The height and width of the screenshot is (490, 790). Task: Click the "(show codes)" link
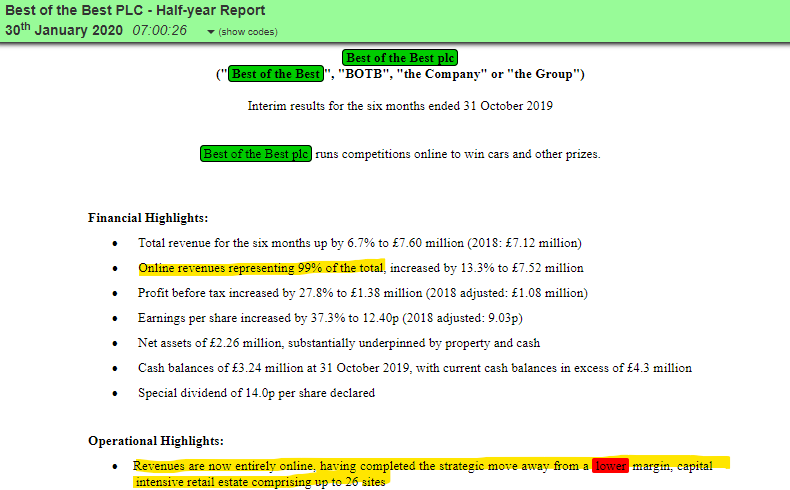pyautogui.click(x=248, y=32)
